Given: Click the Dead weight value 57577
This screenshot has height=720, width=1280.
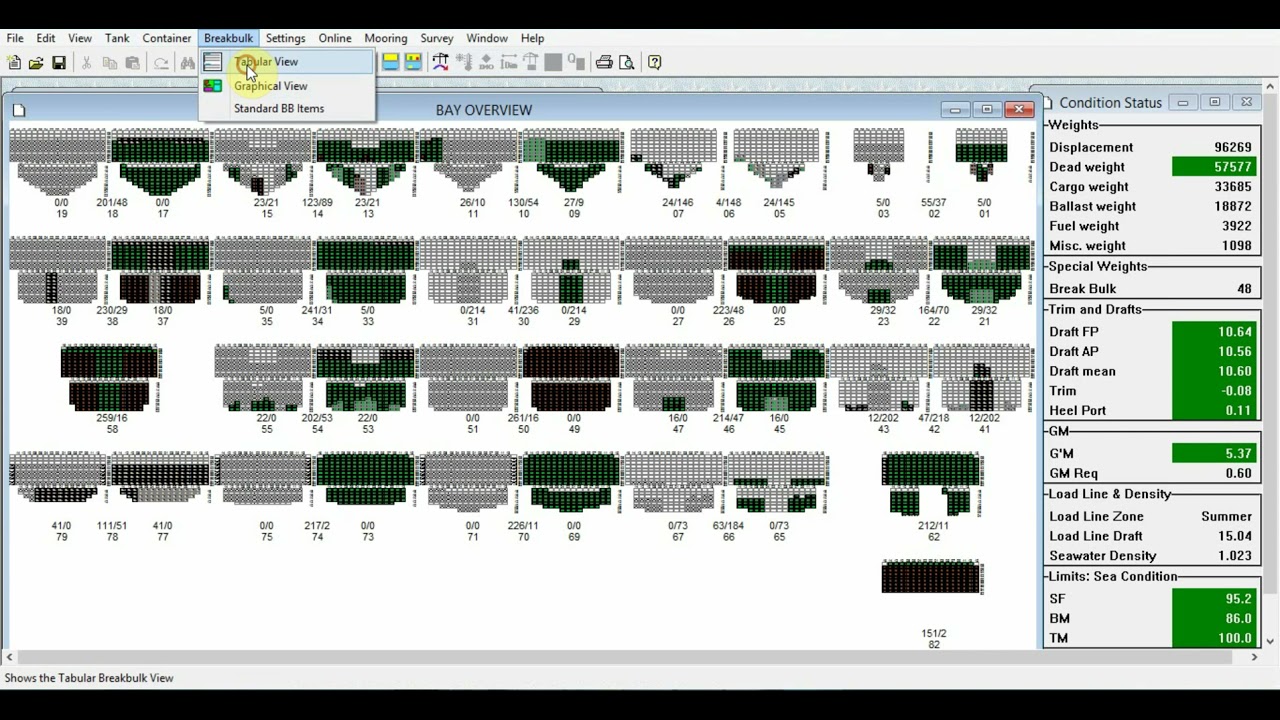Looking at the screenshot, I should 1213,167.
